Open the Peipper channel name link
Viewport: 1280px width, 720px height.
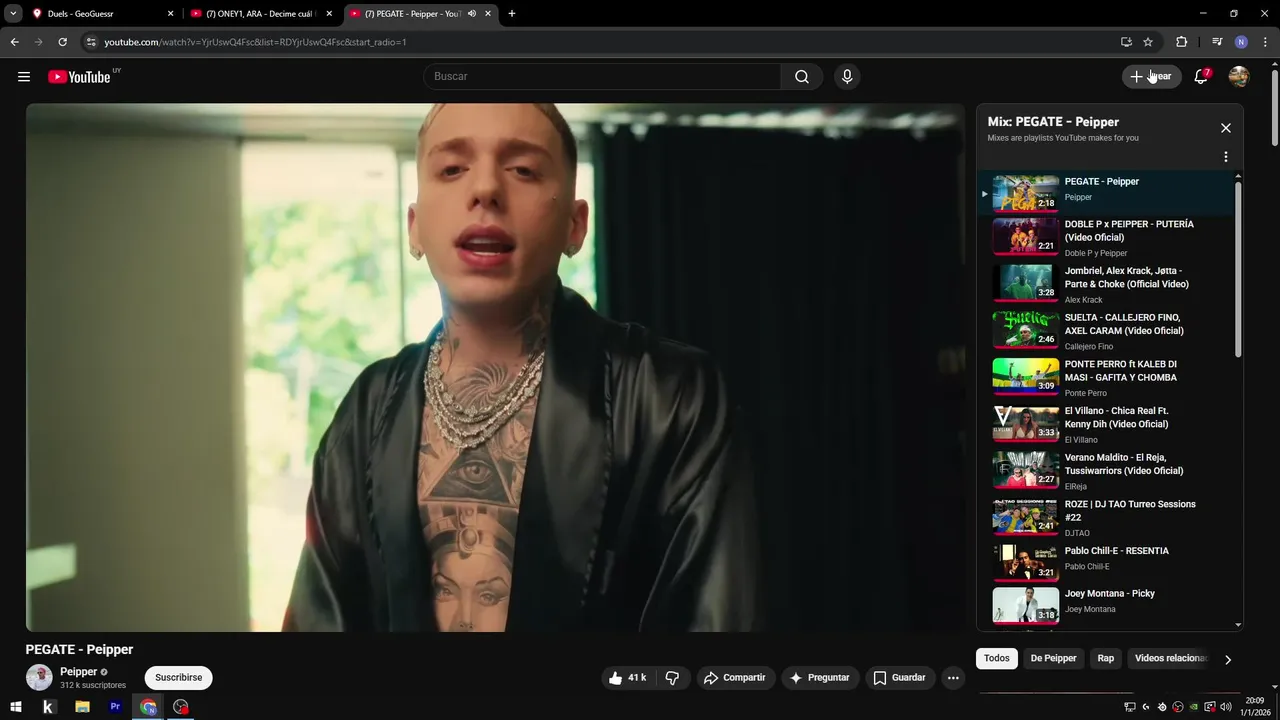tap(79, 672)
